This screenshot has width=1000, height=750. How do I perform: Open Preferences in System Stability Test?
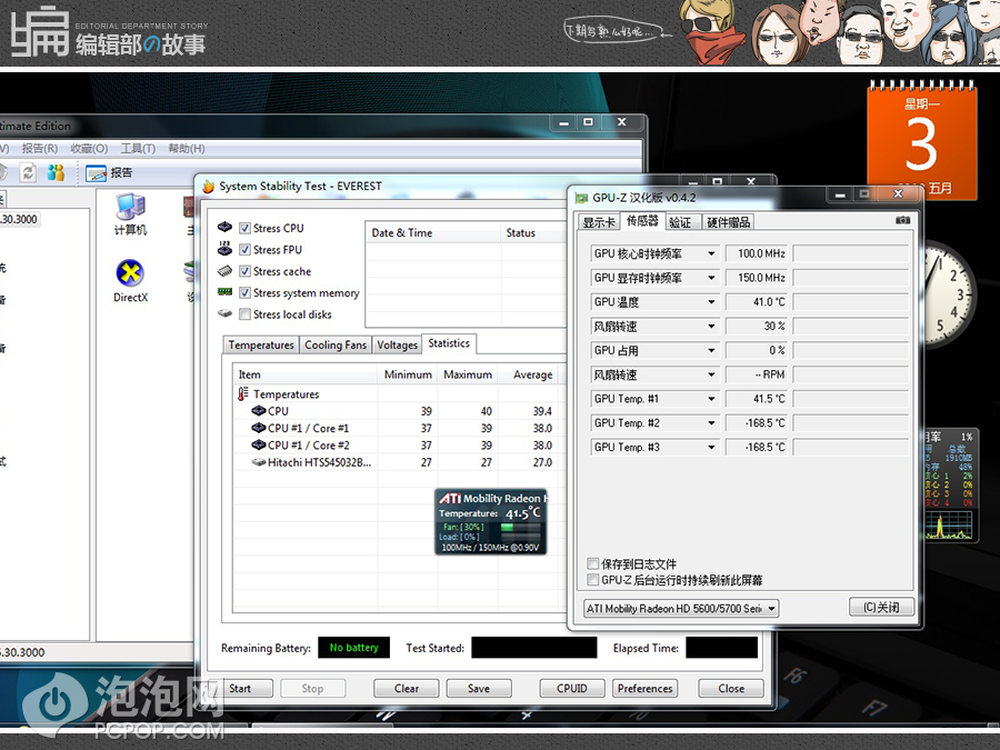645,688
